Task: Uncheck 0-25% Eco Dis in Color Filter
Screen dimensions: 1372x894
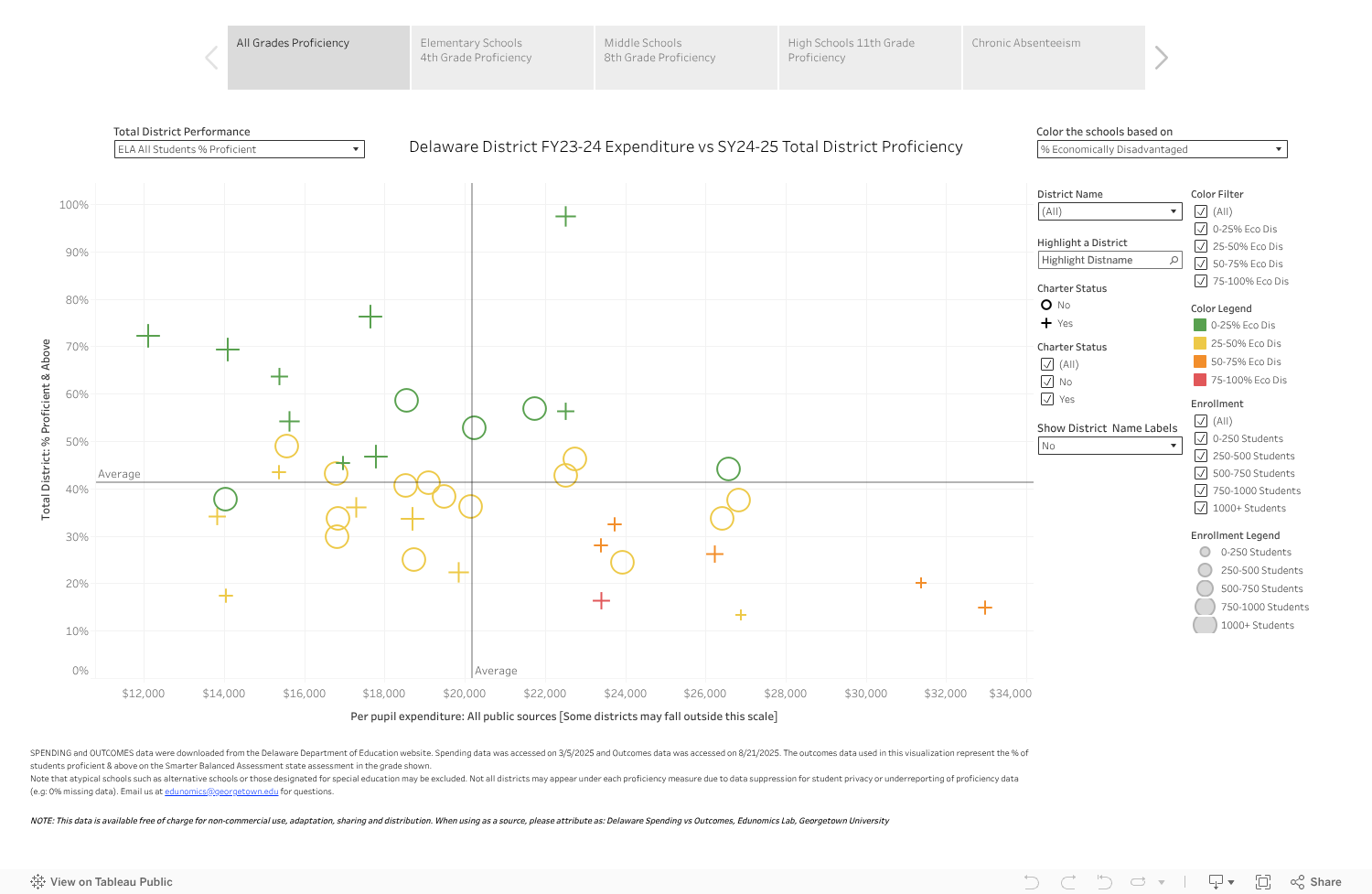Action: pyautogui.click(x=1200, y=228)
